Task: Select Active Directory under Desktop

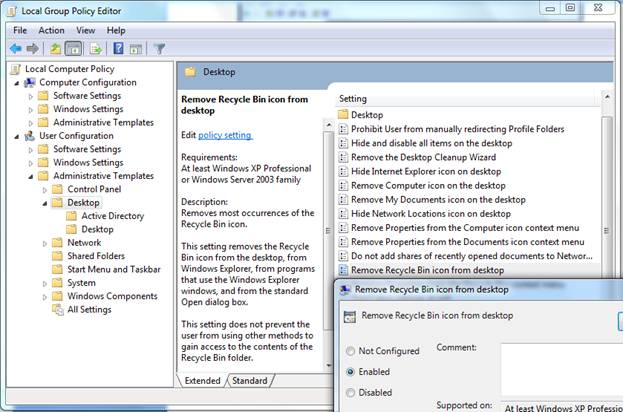Action: (112, 216)
